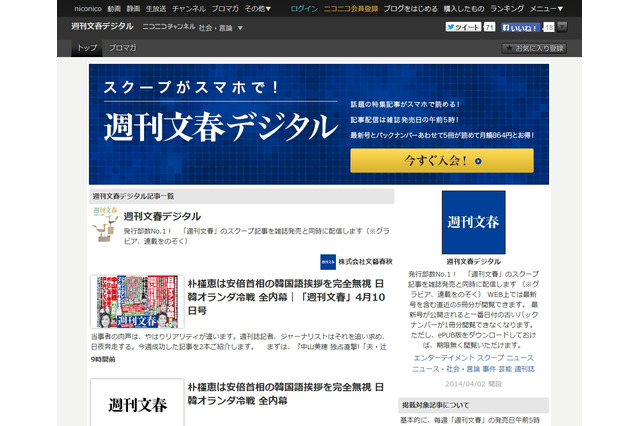
Task: Open 静画 in the top bar
Action: click(x=133, y=9)
